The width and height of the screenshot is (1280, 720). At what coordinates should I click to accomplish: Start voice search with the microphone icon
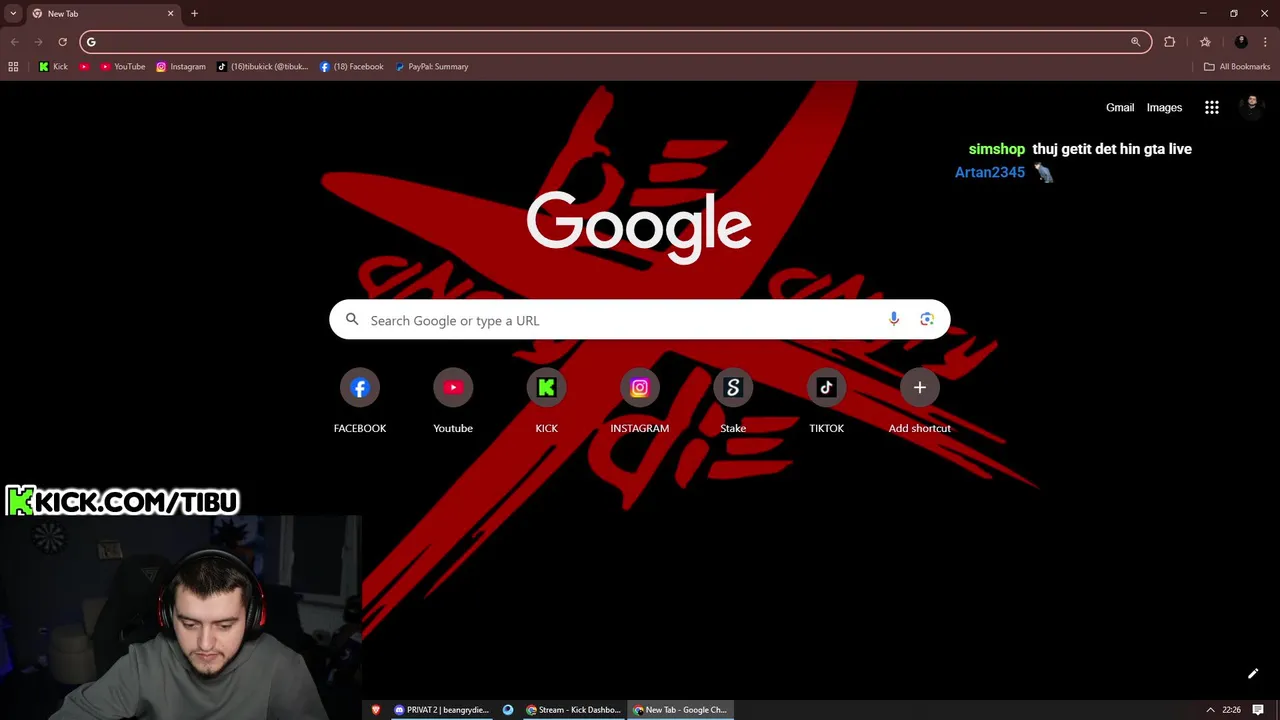click(894, 319)
